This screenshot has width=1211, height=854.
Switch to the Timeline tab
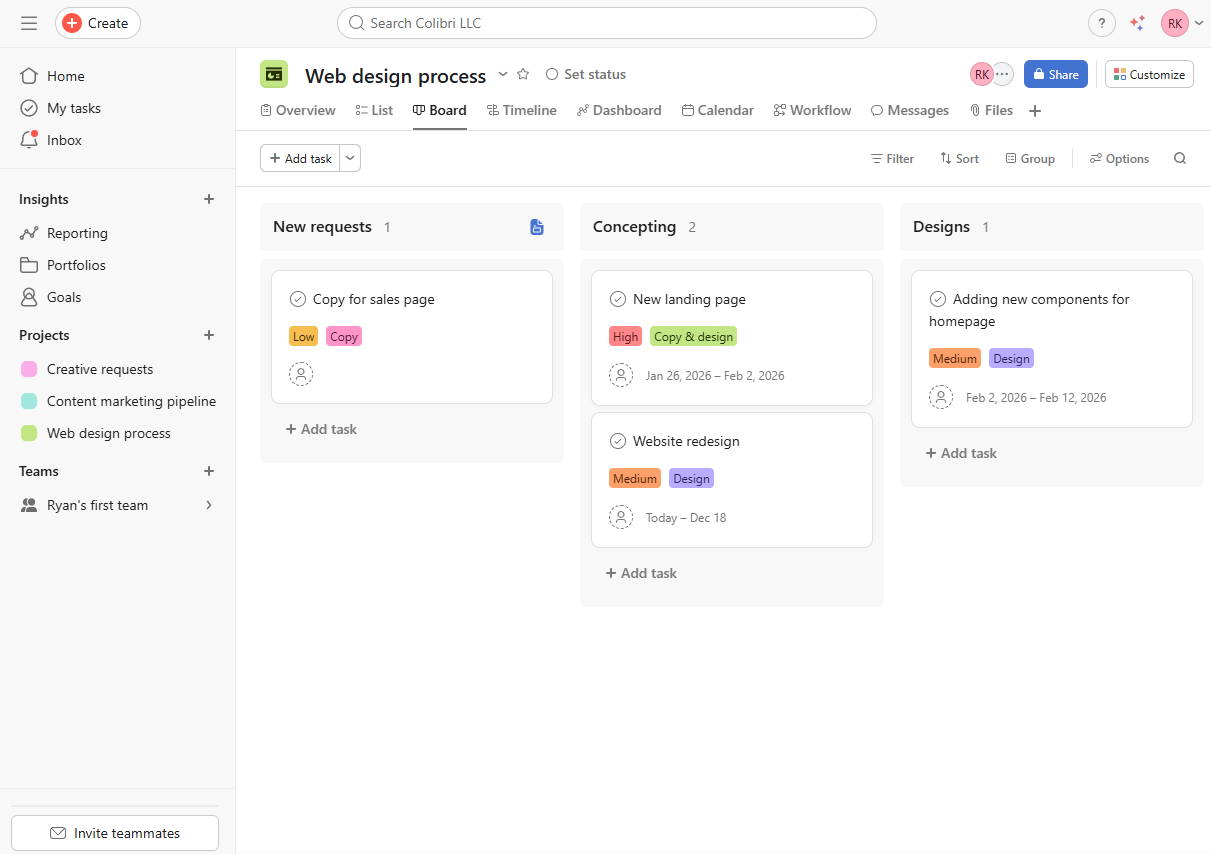coord(522,110)
